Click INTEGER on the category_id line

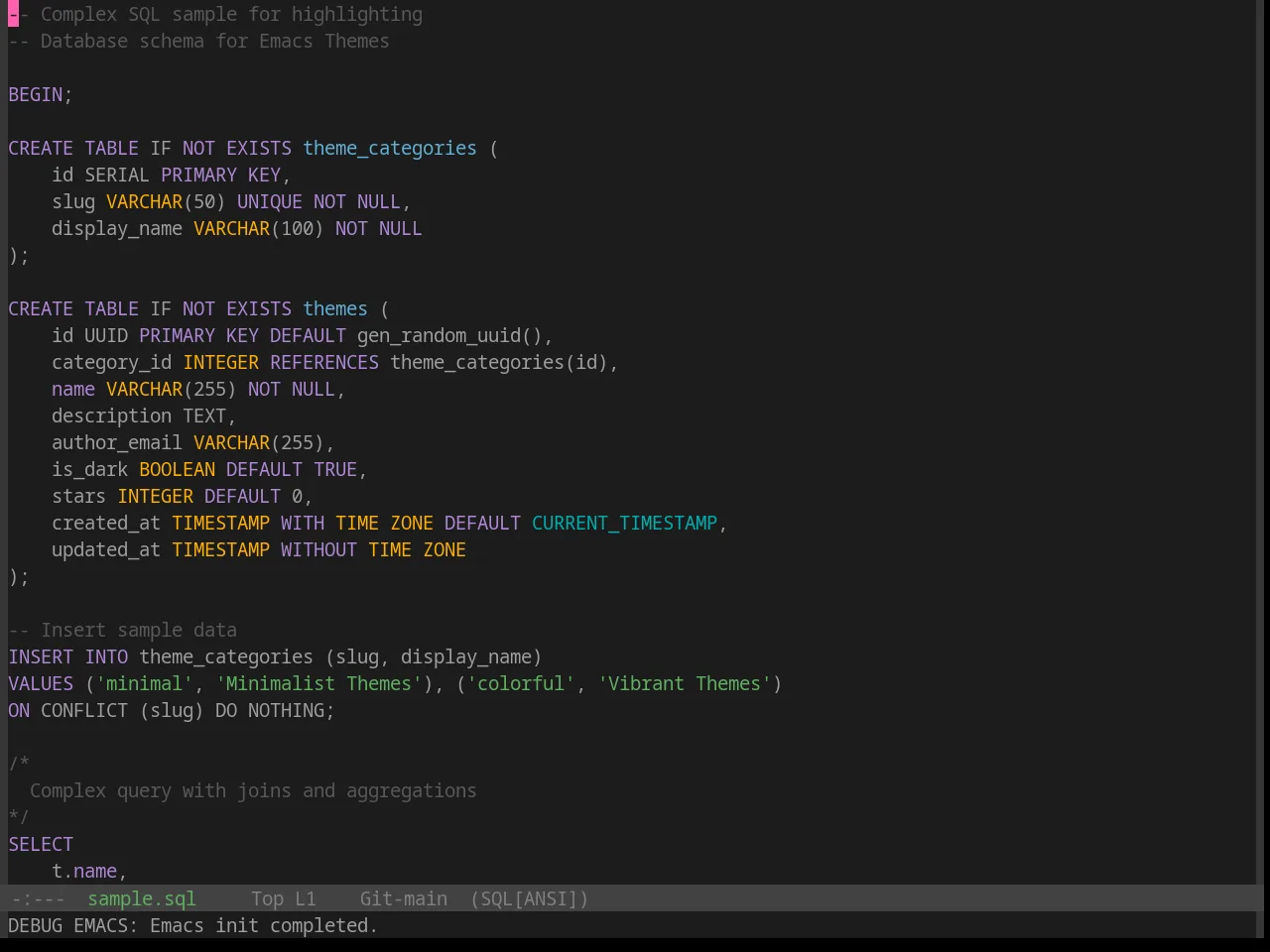pyautogui.click(x=221, y=362)
